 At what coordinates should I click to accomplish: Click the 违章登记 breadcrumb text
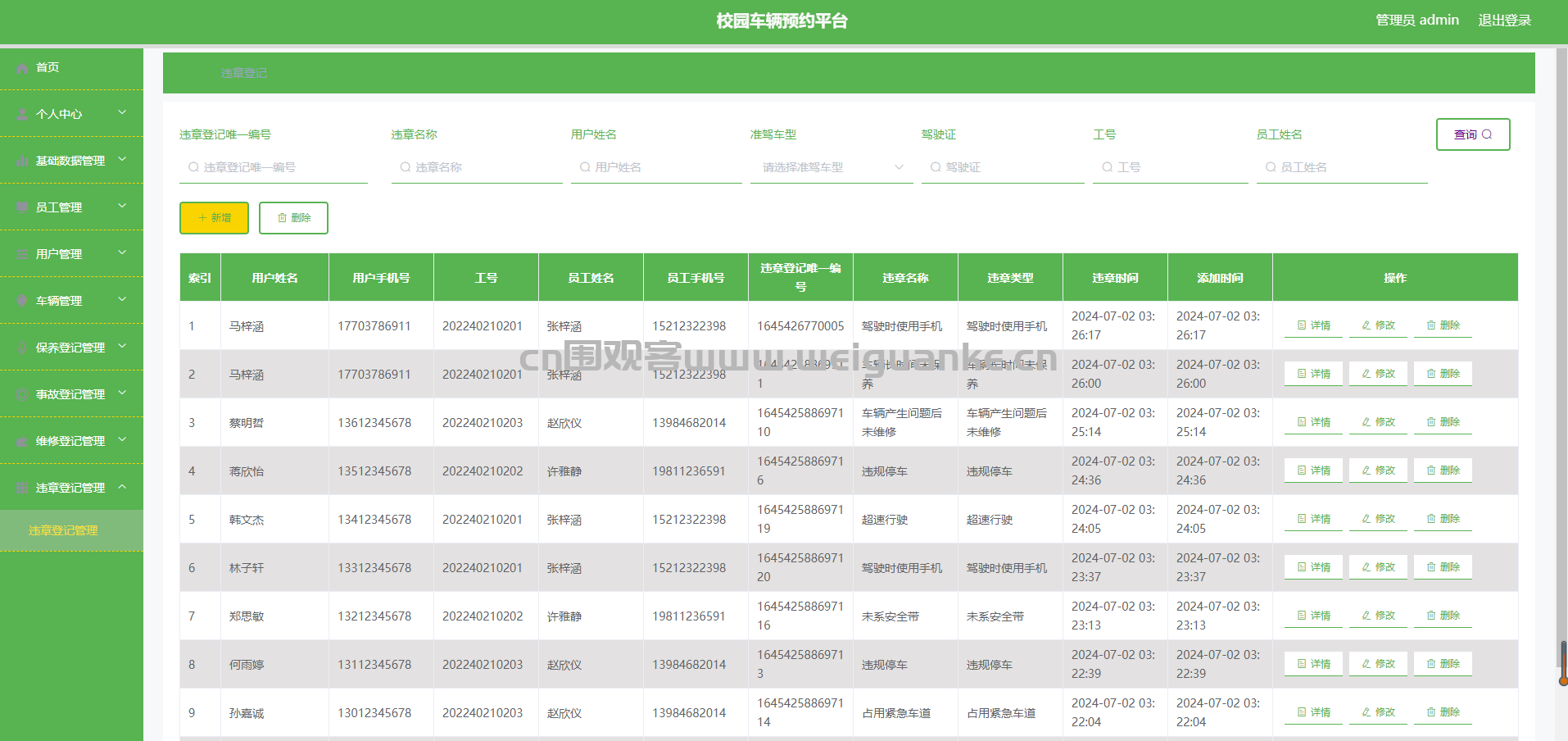click(x=243, y=73)
